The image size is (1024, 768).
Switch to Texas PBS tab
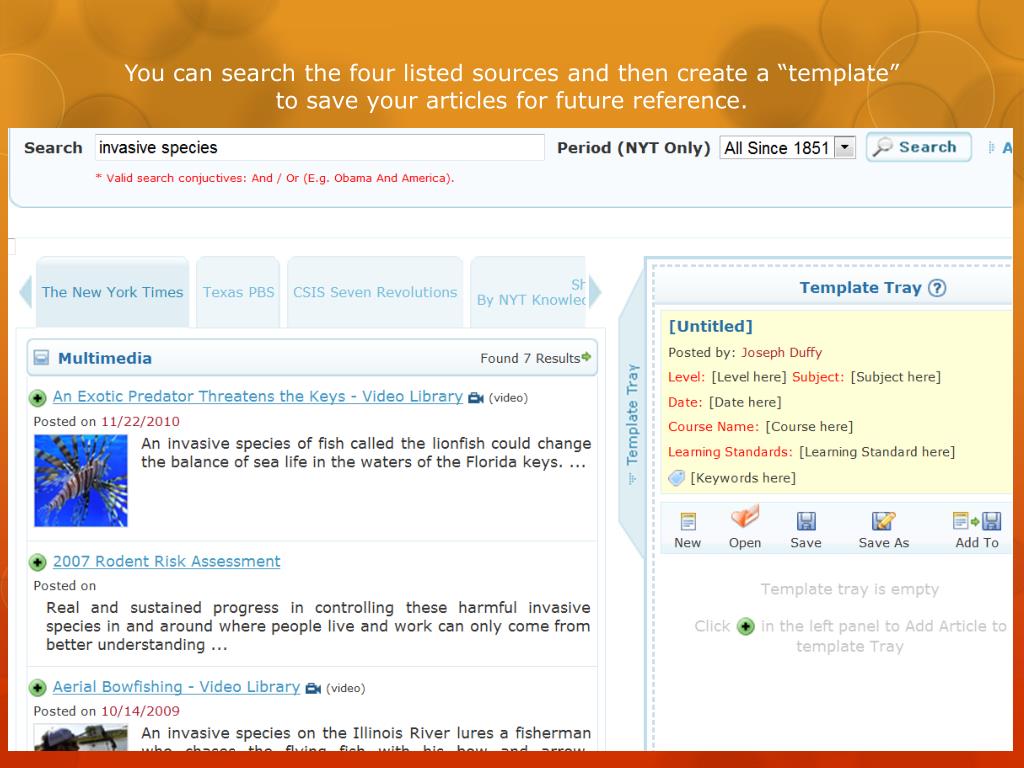(238, 293)
